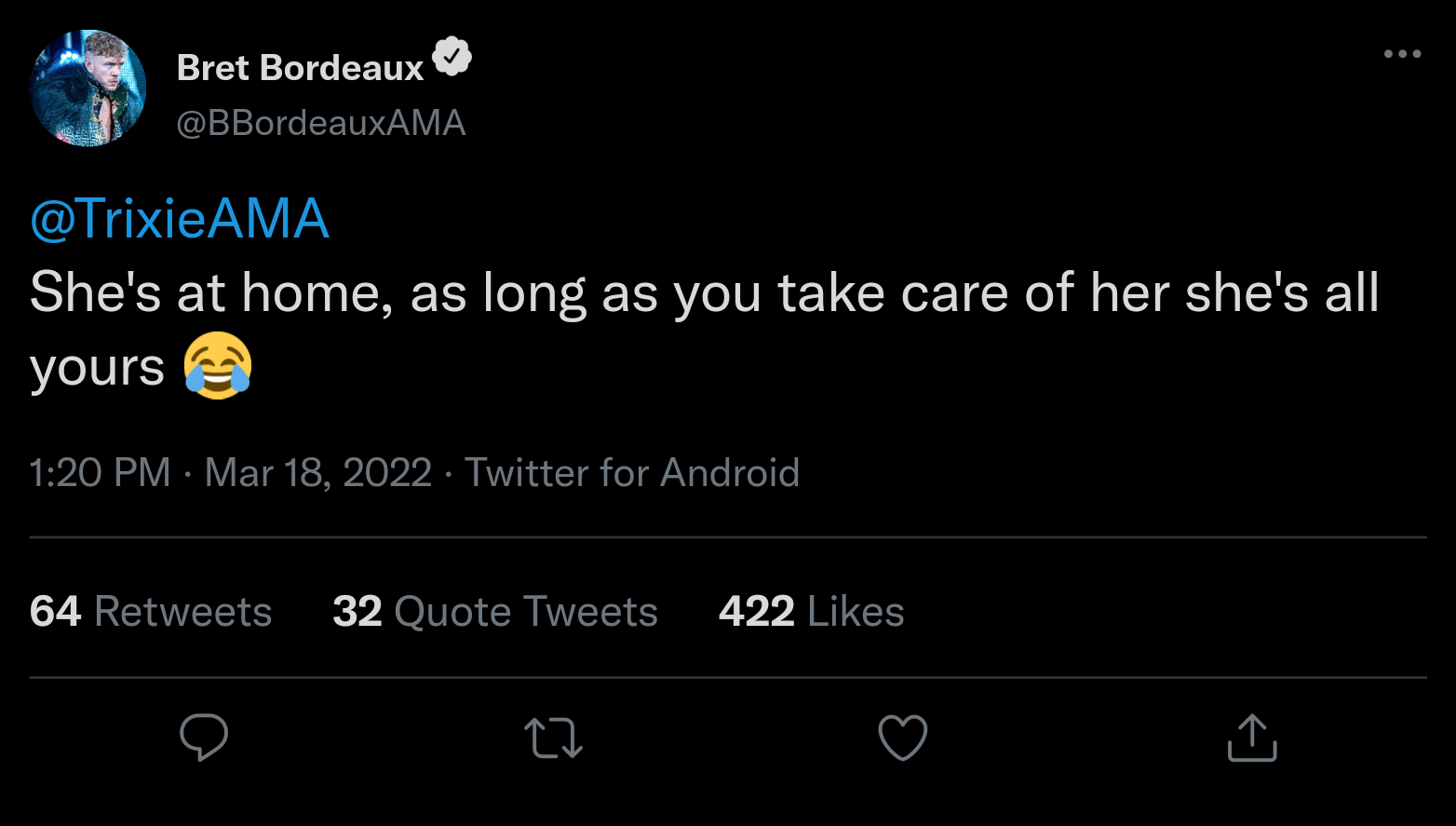See who liked via 422 Likes
This screenshot has width=1456, height=826.
(812, 612)
